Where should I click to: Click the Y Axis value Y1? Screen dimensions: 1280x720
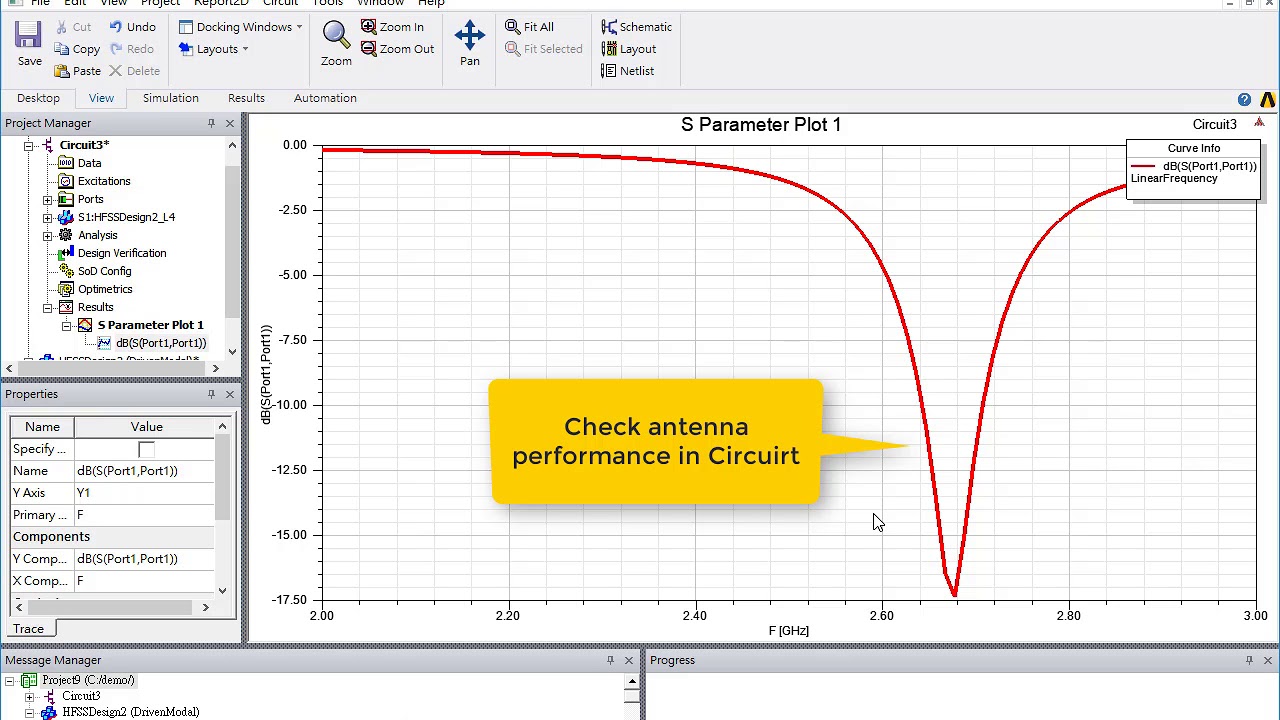tap(144, 493)
